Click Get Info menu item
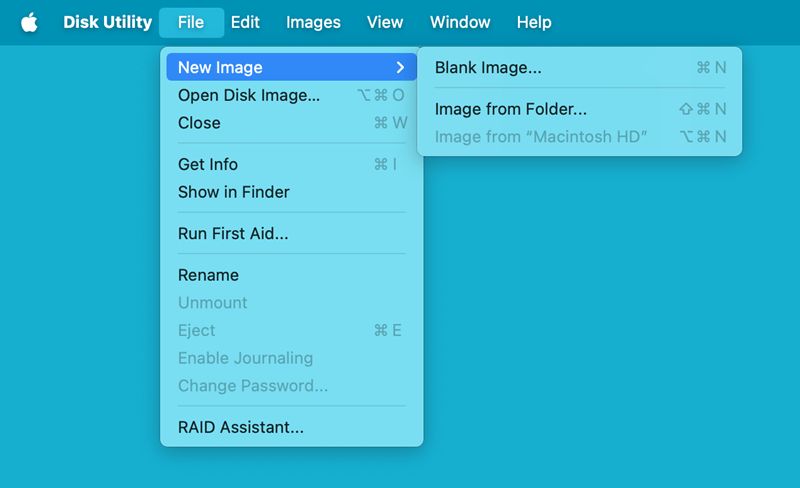This screenshot has height=488, width=800. point(208,164)
